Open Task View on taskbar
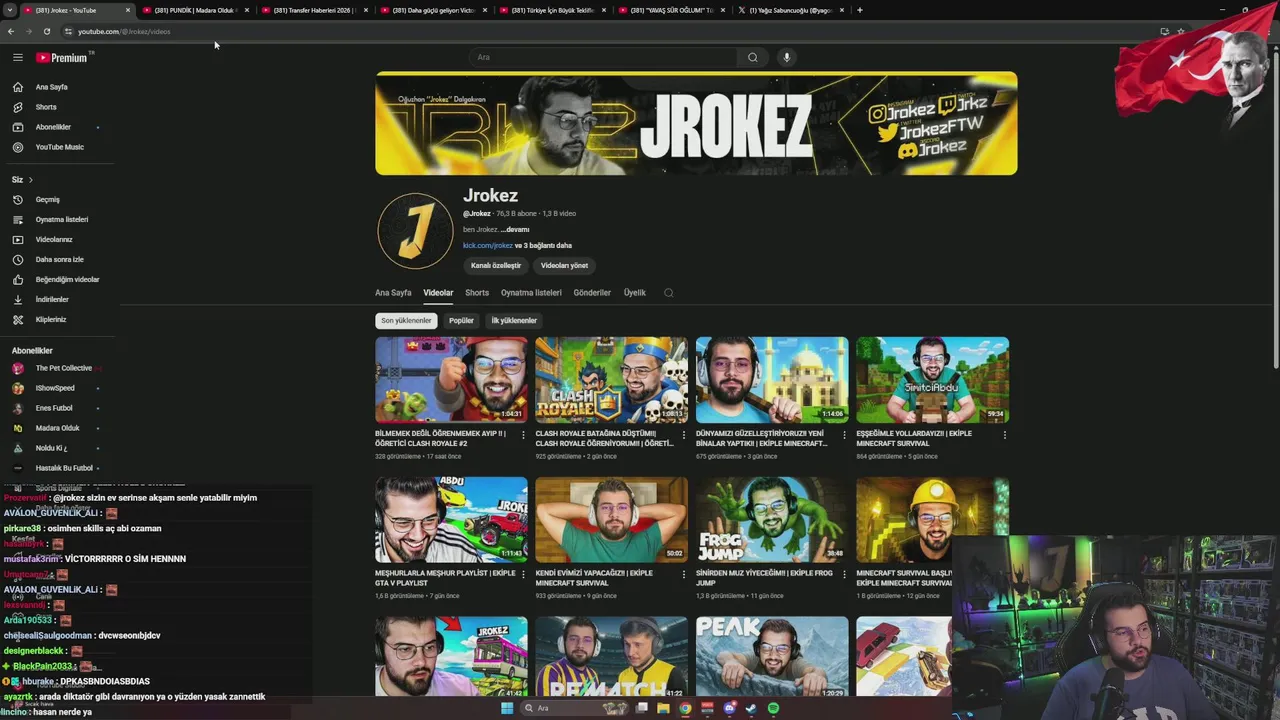Viewport: 1280px width, 720px height. coord(641,708)
